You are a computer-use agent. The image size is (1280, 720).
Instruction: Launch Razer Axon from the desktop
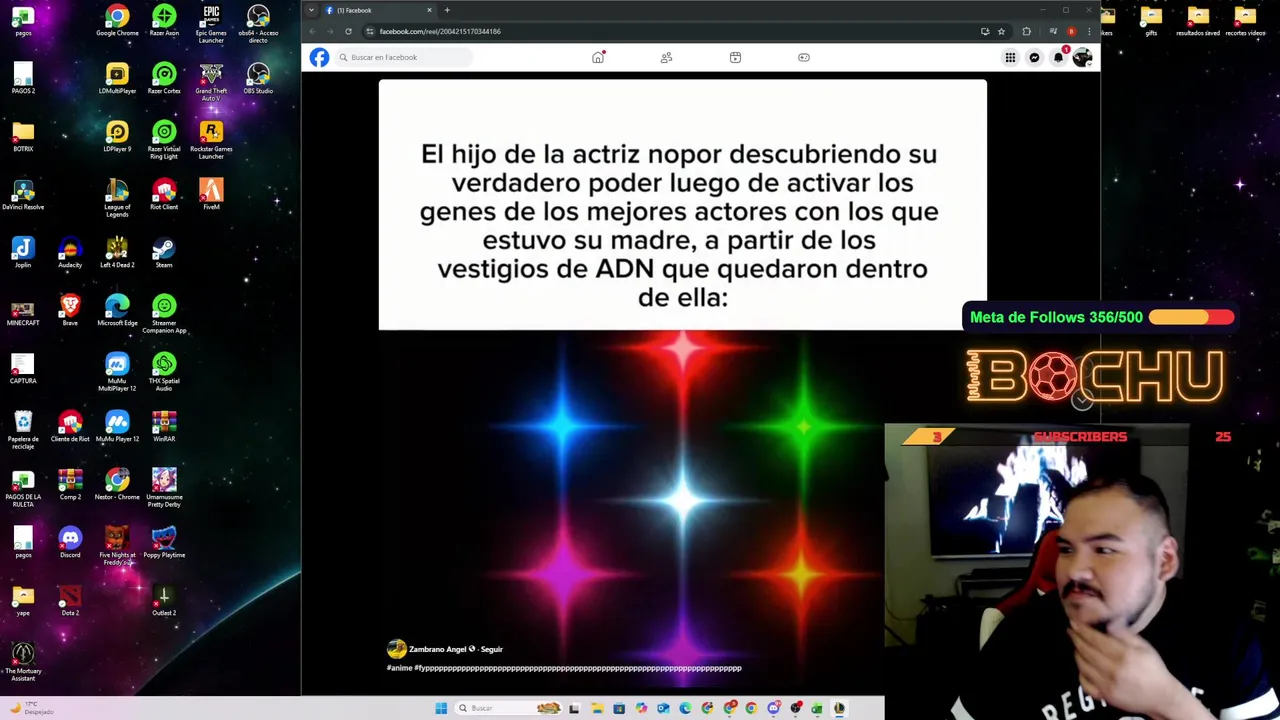pyautogui.click(x=164, y=20)
